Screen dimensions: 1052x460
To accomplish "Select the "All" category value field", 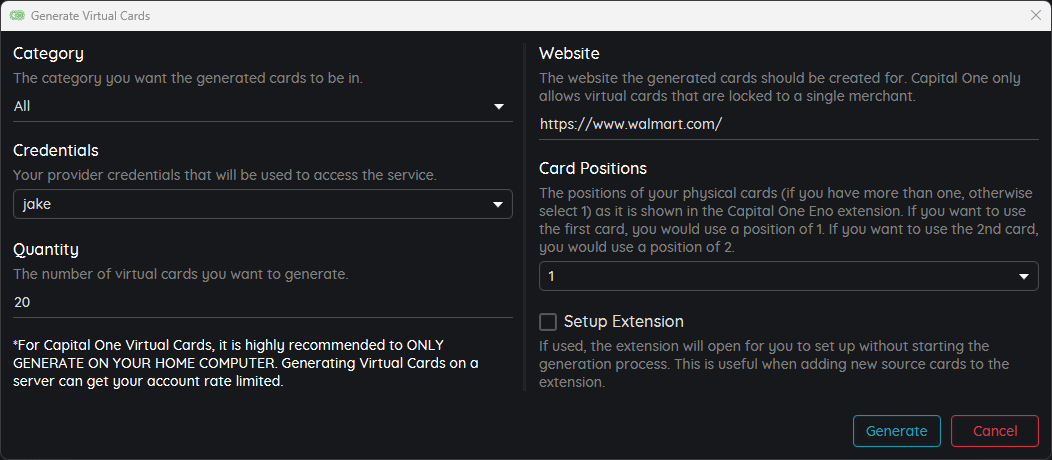I will click(x=262, y=106).
